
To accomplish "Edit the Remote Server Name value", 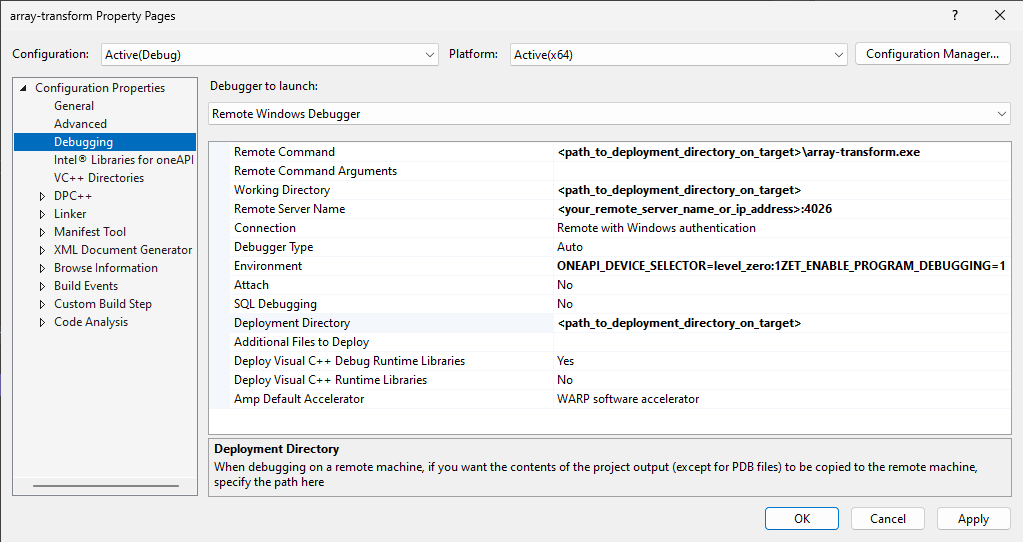I will (x=780, y=209).
